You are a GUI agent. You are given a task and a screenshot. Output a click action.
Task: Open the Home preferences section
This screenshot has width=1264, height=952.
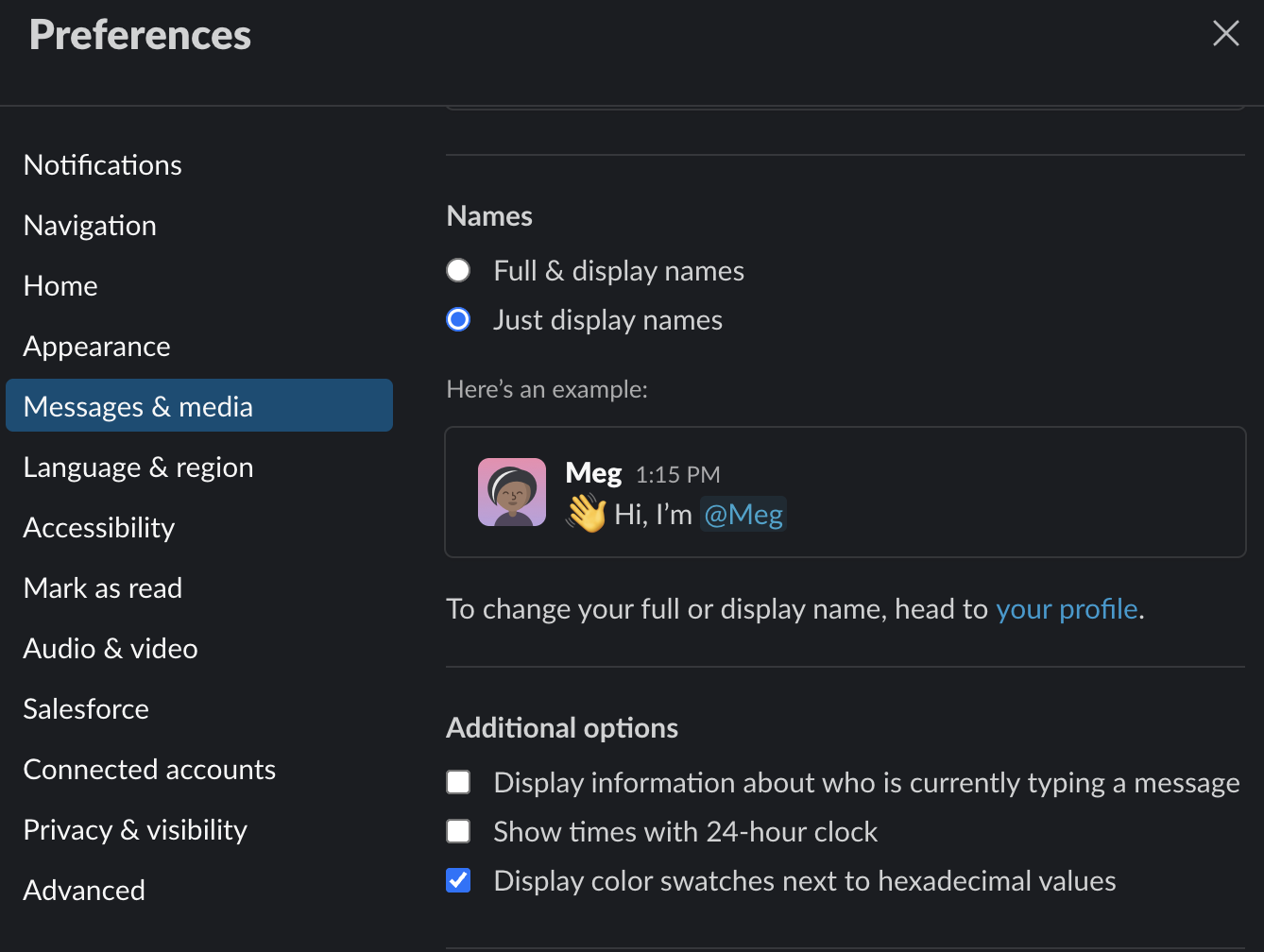(x=60, y=286)
